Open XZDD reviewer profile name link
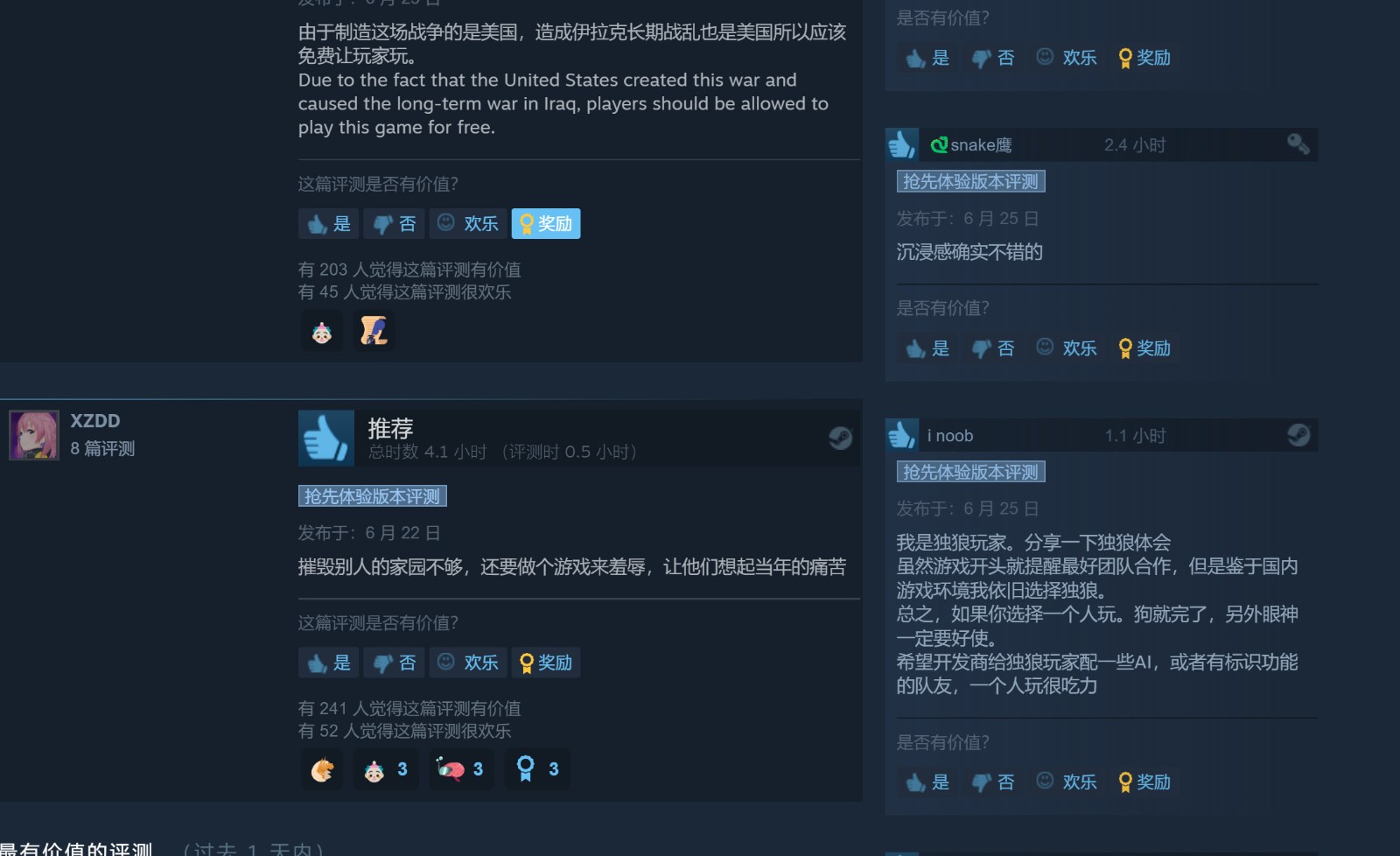 click(95, 421)
